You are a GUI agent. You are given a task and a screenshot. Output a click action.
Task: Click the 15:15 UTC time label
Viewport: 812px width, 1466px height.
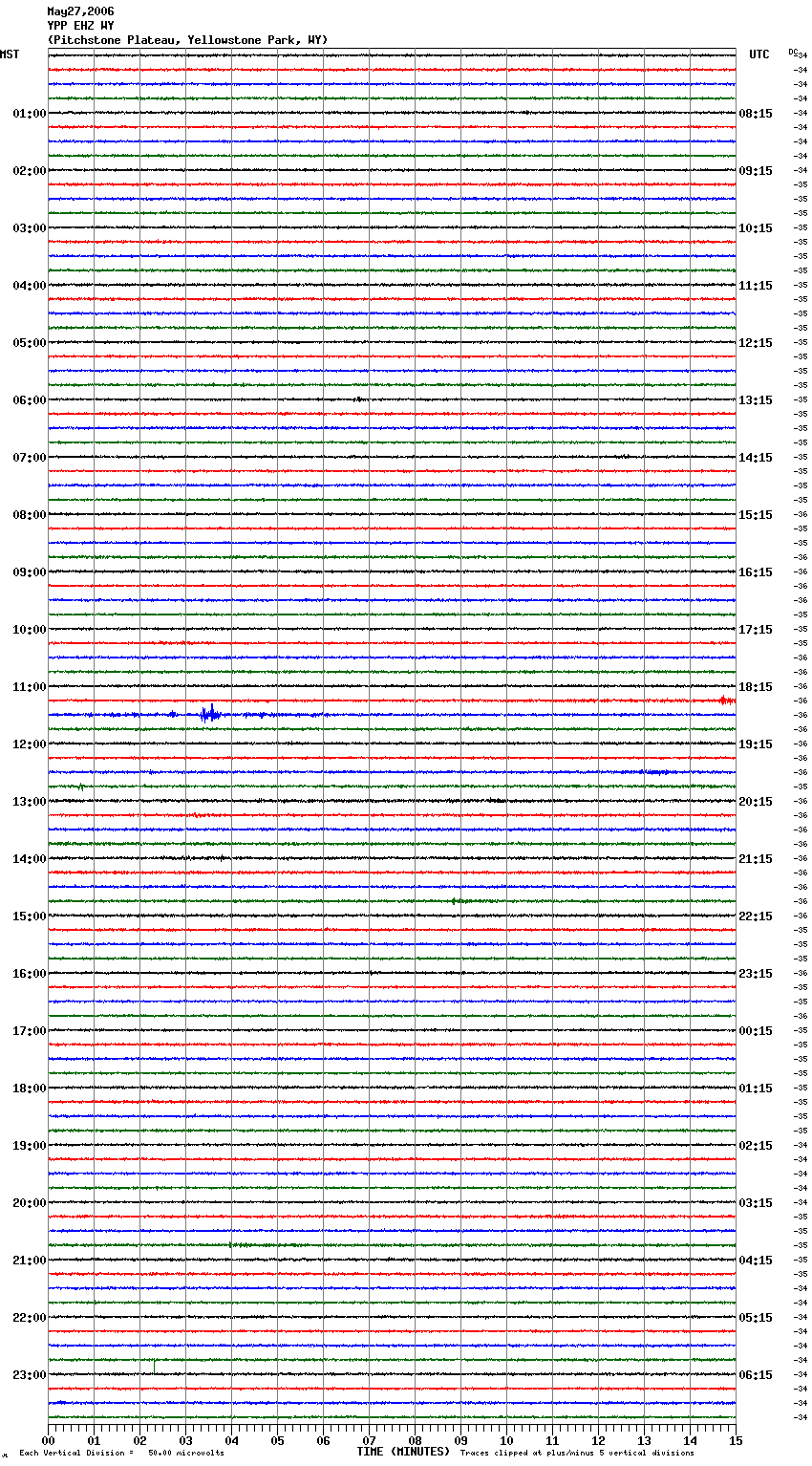click(756, 515)
